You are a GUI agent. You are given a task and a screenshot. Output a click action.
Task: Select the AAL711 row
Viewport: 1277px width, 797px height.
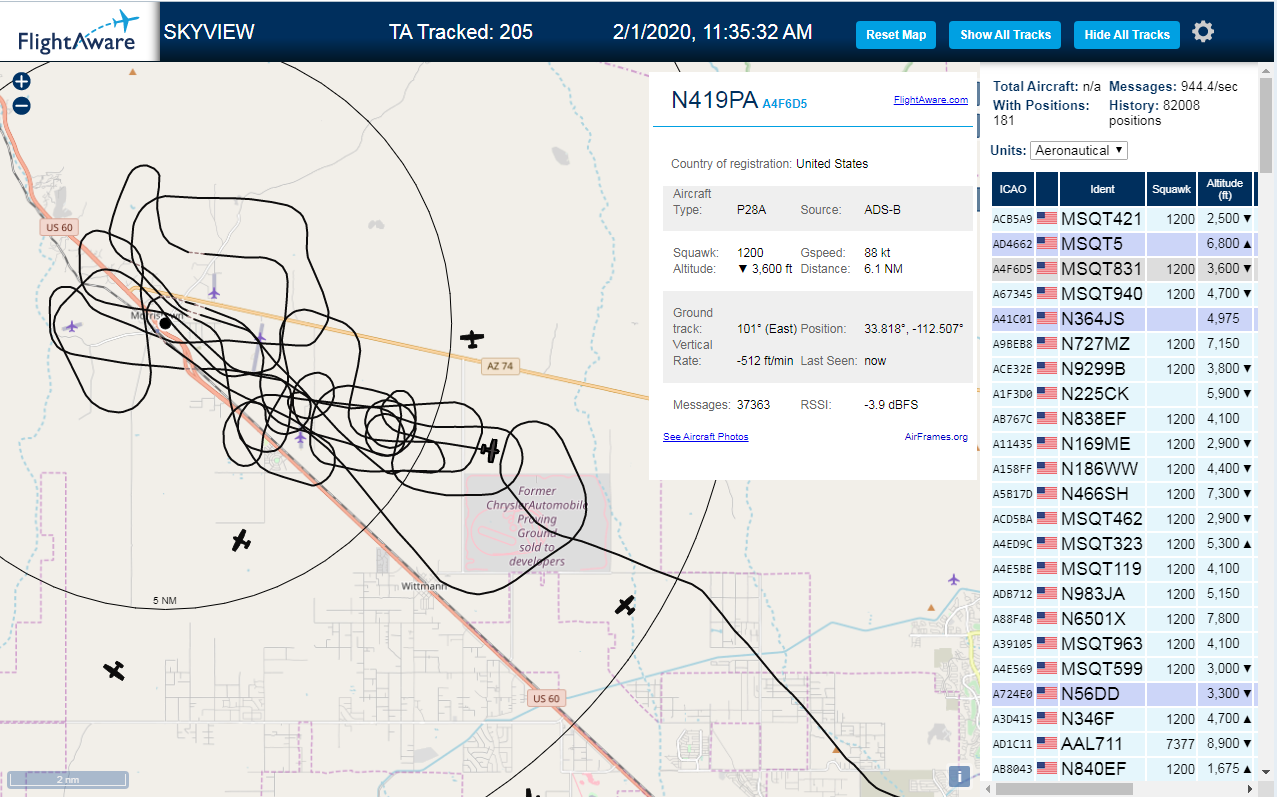tap(1124, 743)
